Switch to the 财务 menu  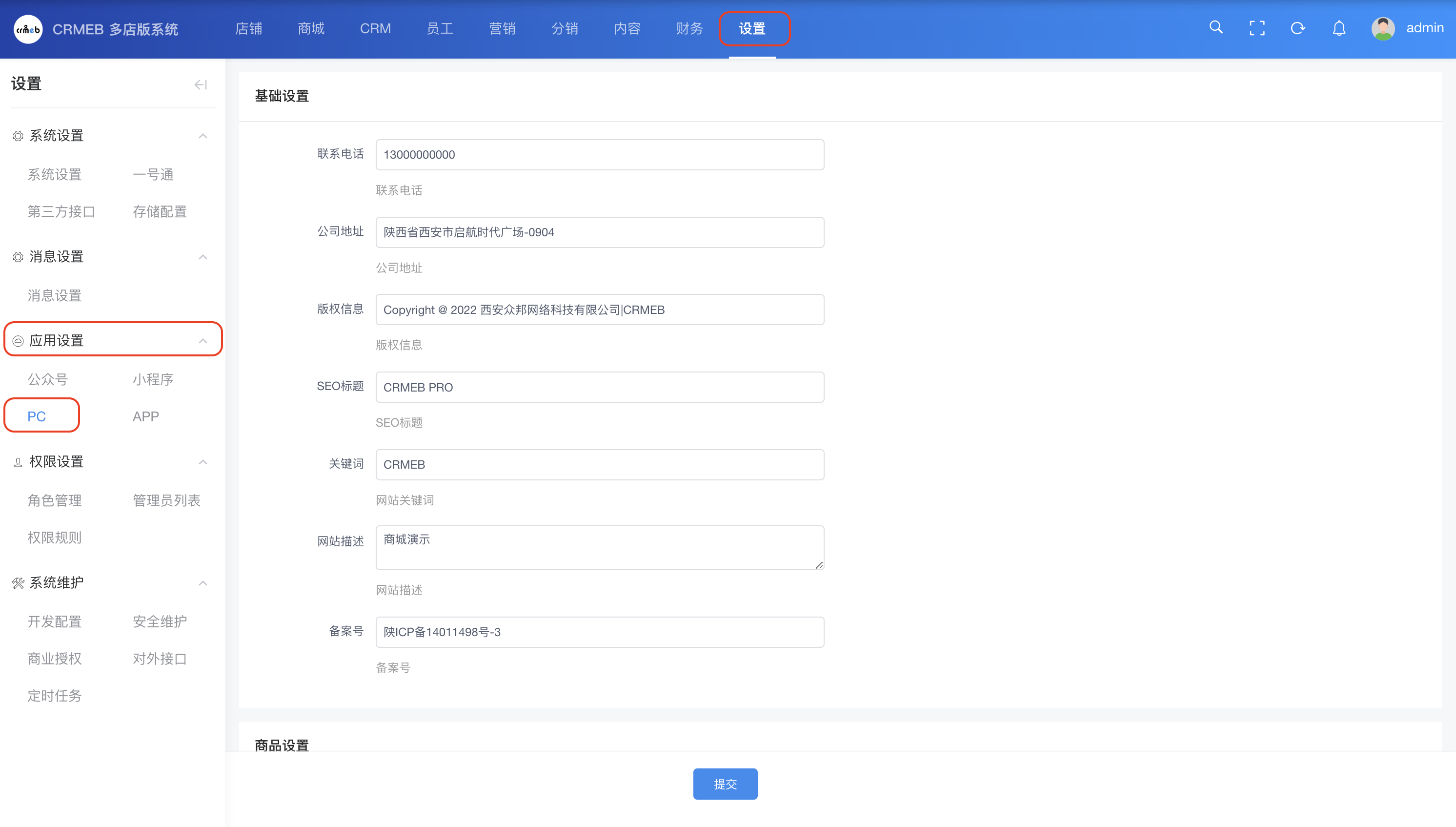coord(689,28)
